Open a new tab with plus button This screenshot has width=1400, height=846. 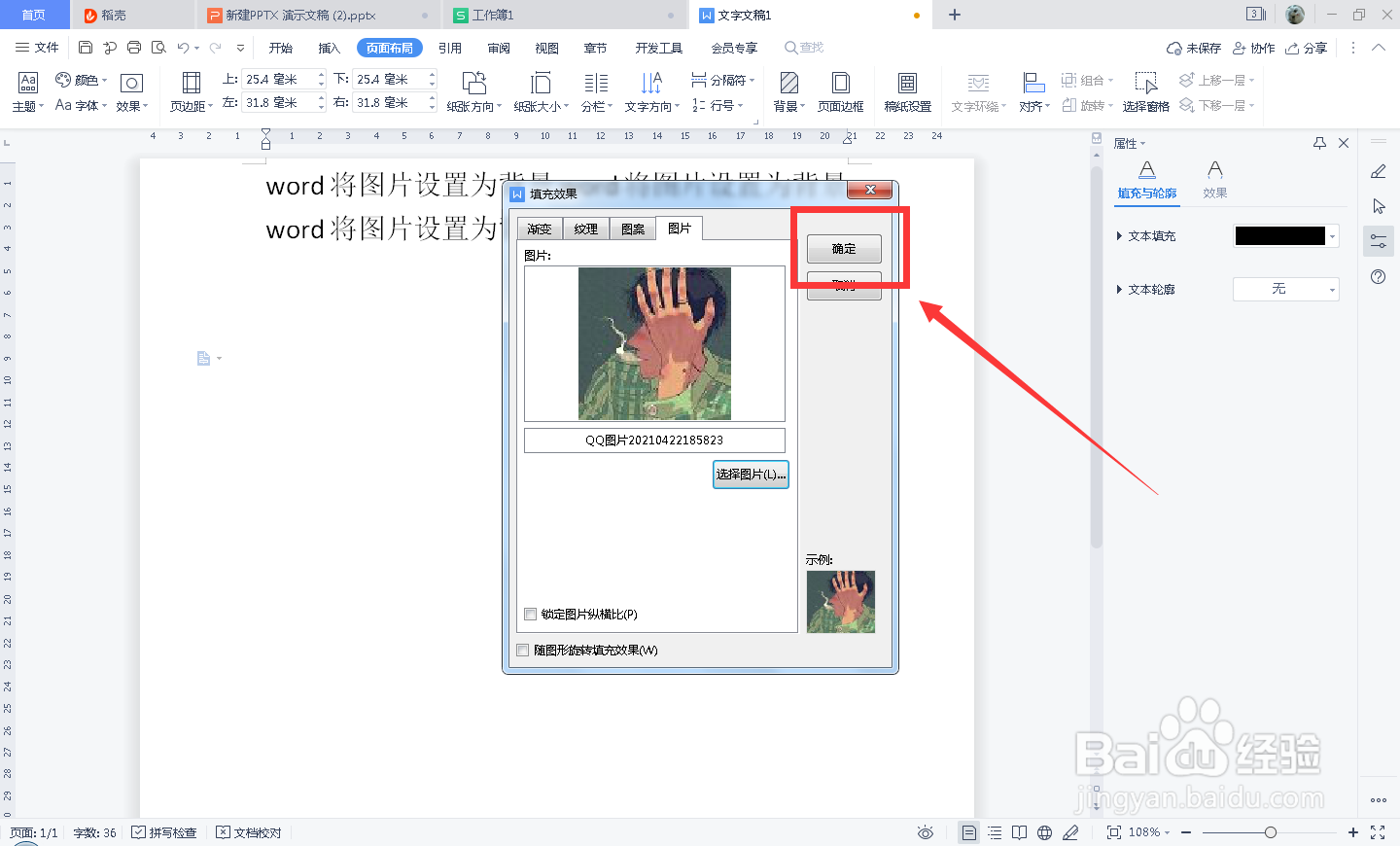tap(955, 15)
